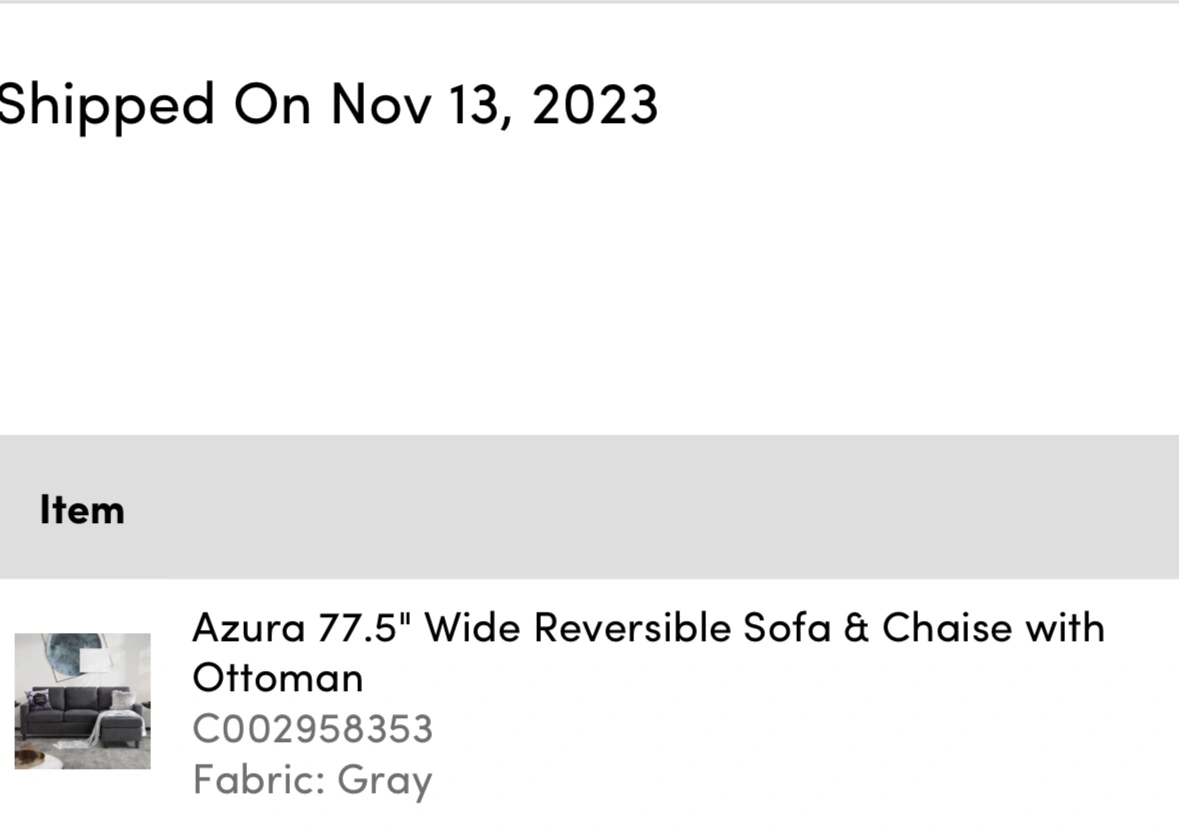Click the Shipped On Nov 13, 2023 heading
This screenshot has width=1179, height=832.
coord(328,105)
